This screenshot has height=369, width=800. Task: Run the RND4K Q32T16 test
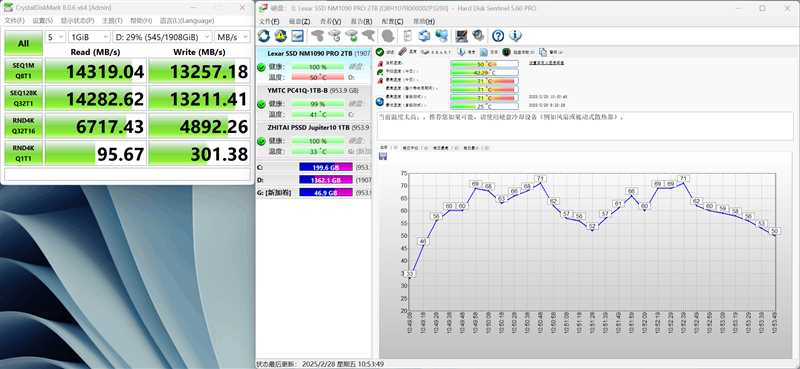click(x=23, y=126)
